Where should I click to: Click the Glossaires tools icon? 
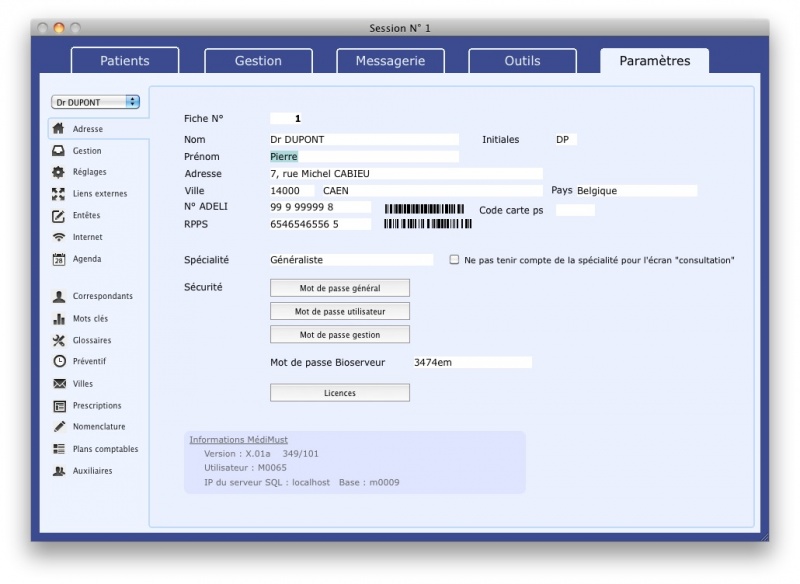click(x=59, y=340)
